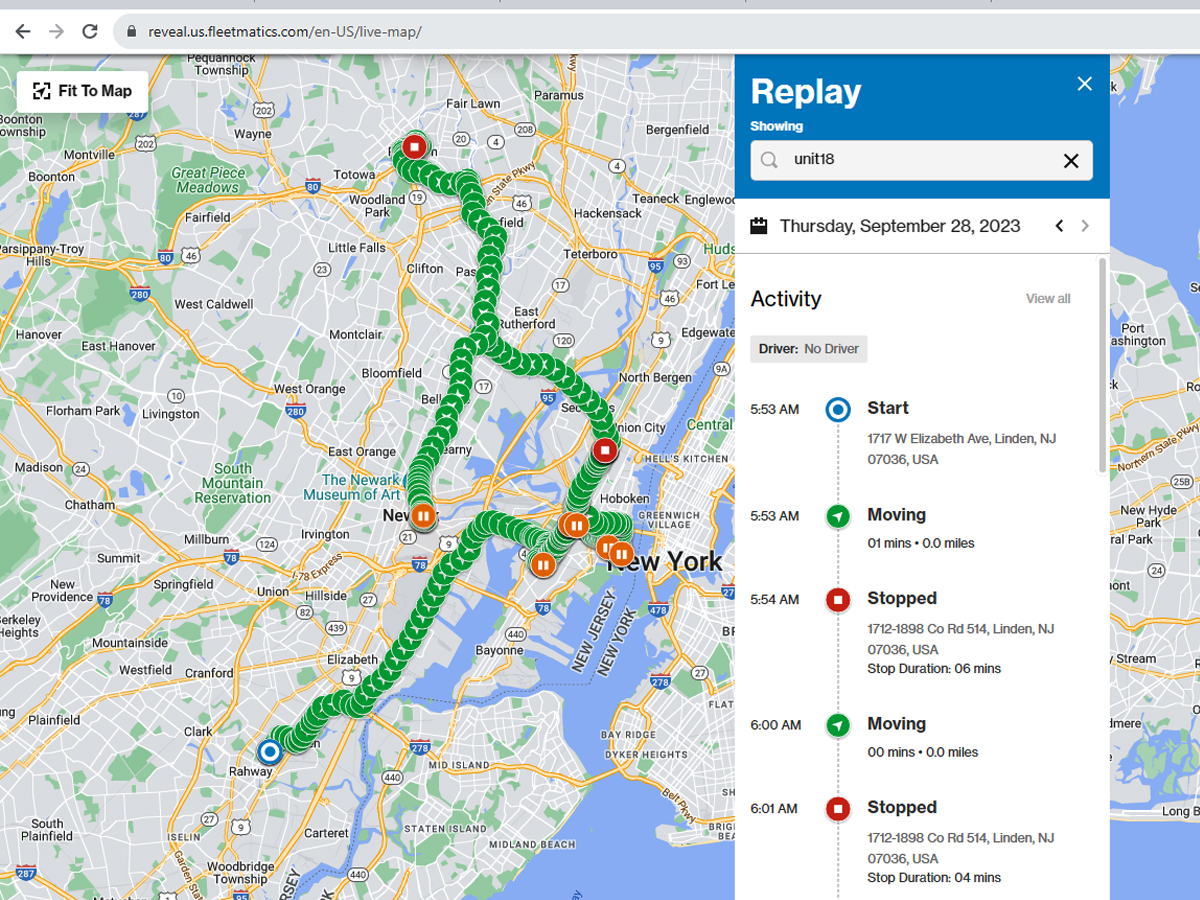Select the Start event at 5:53 AM
This screenshot has width=1200, height=900.
[x=888, y=408]
